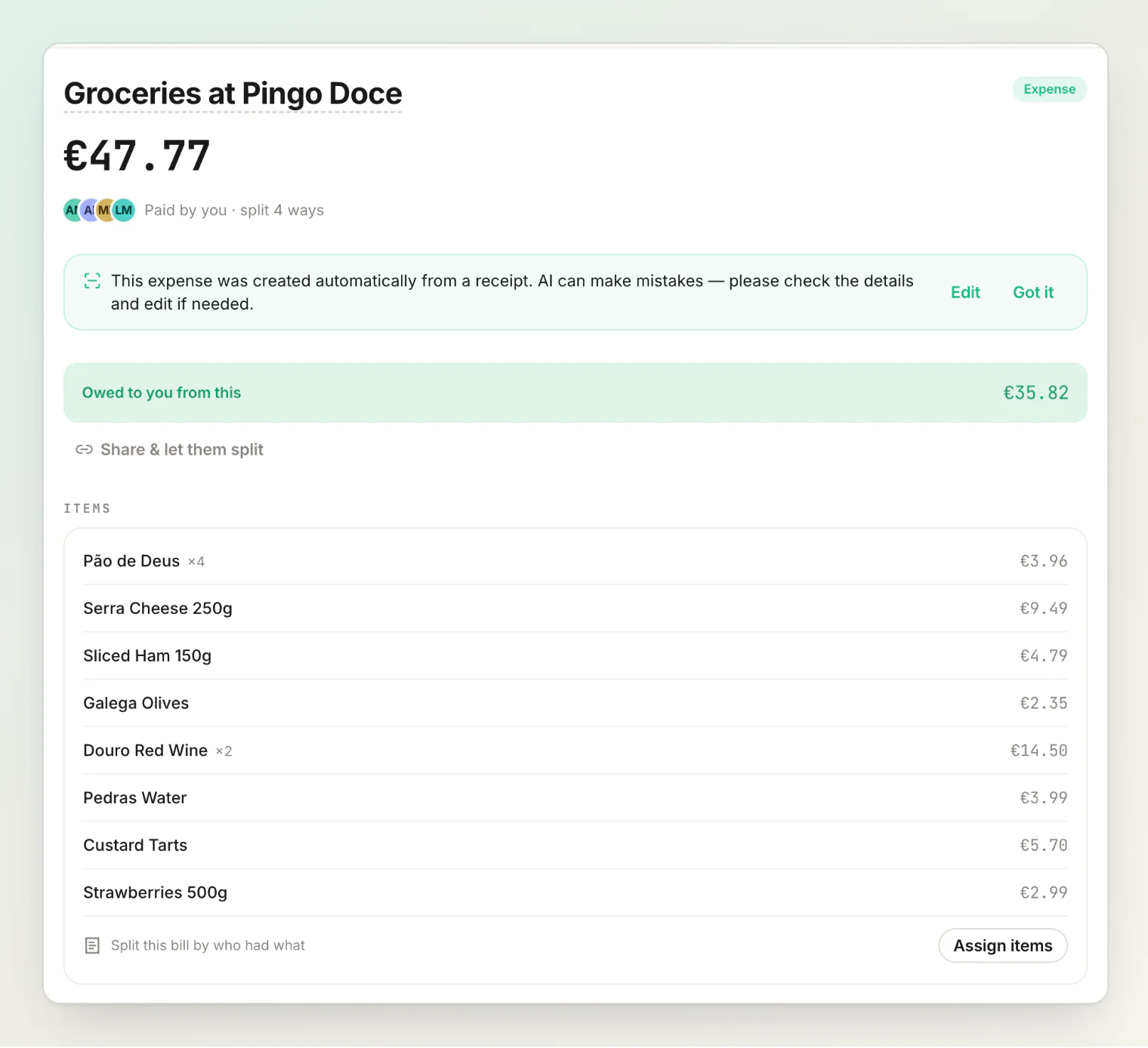This screenshot has height=1048, width=1148.
Task: Click the €14.50 price of Douro Red Wine
Action: tap(1039, 751)
